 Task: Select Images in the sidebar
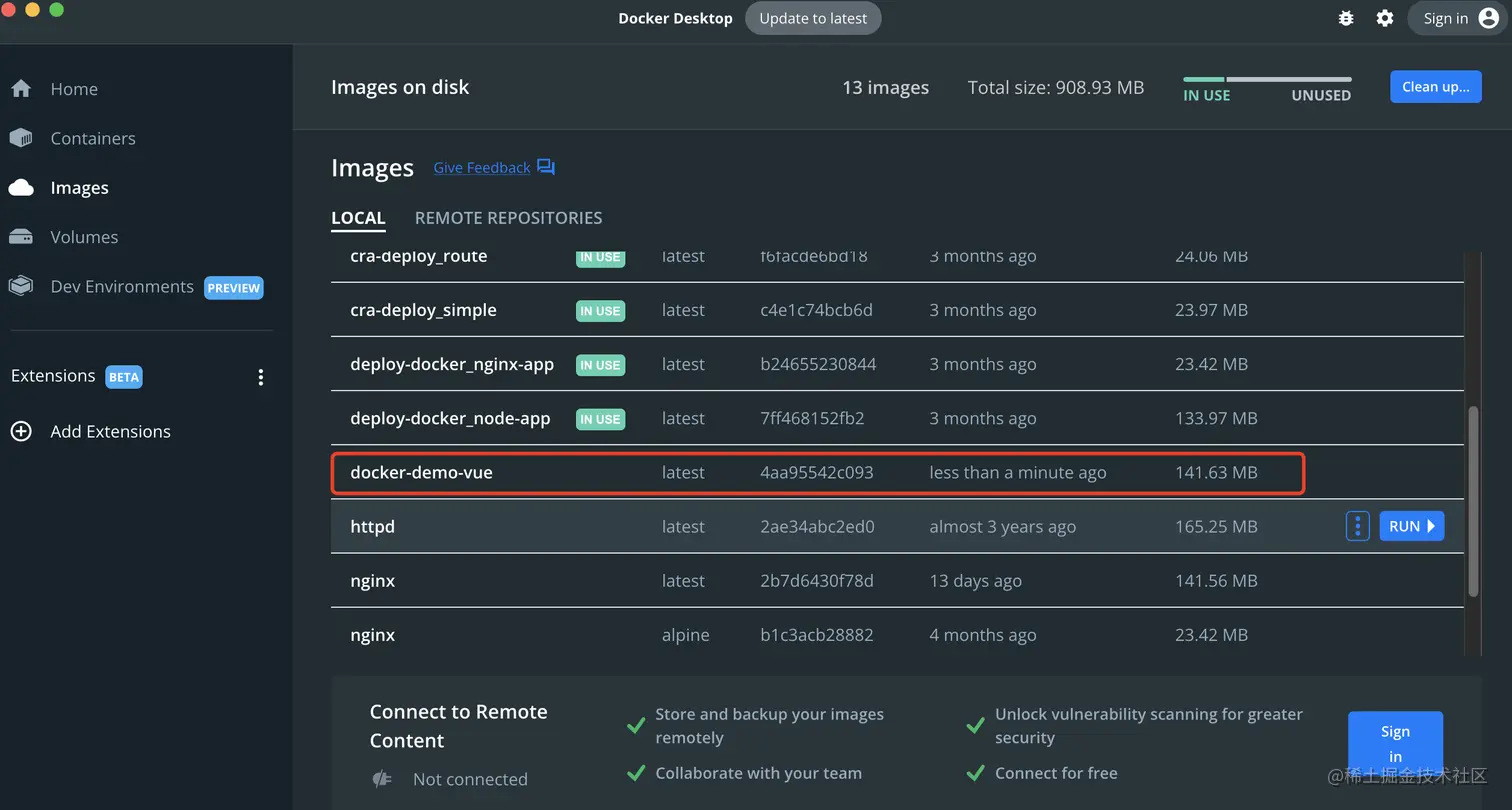point(79,188)
